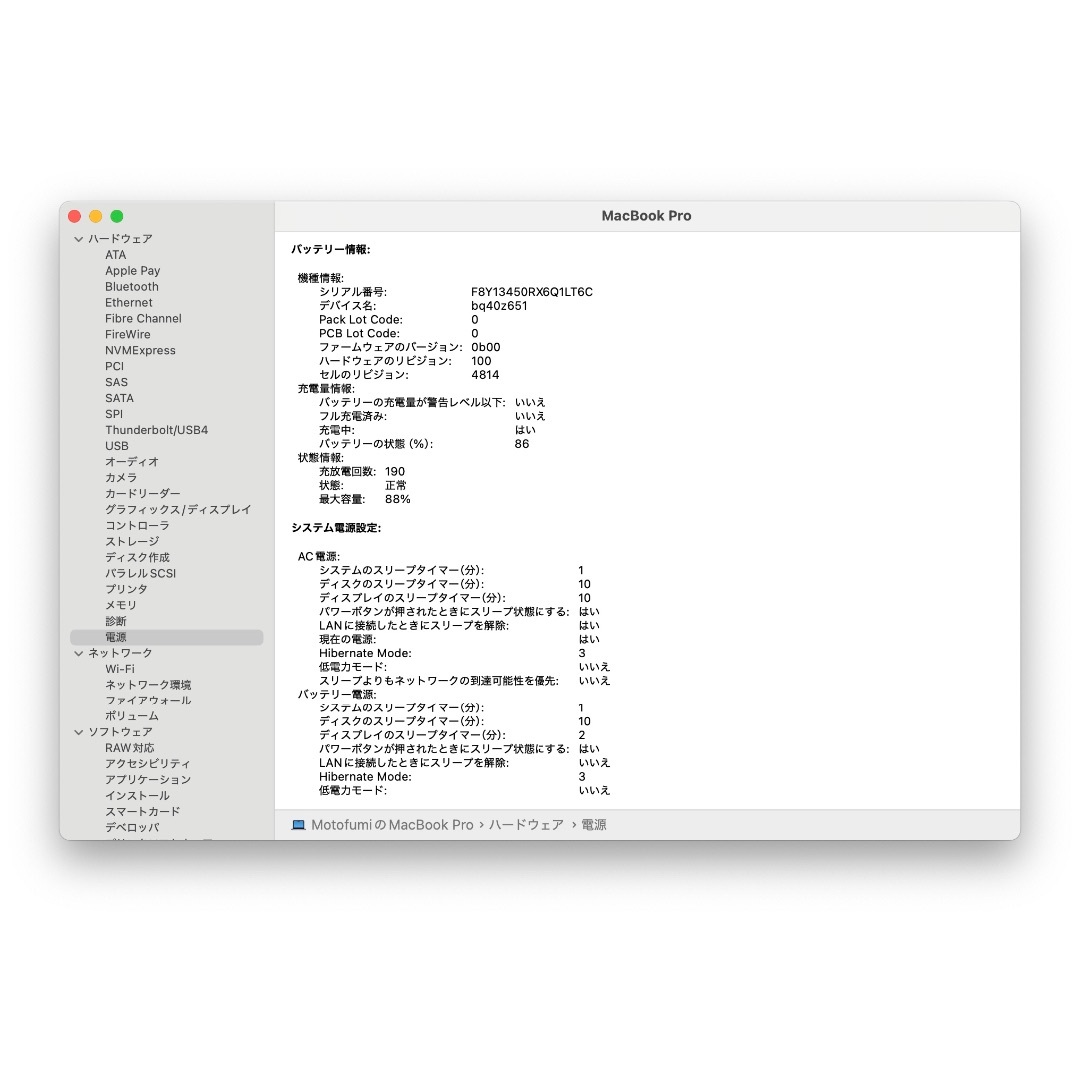Open カードリーダー in the sidebar

143,493
